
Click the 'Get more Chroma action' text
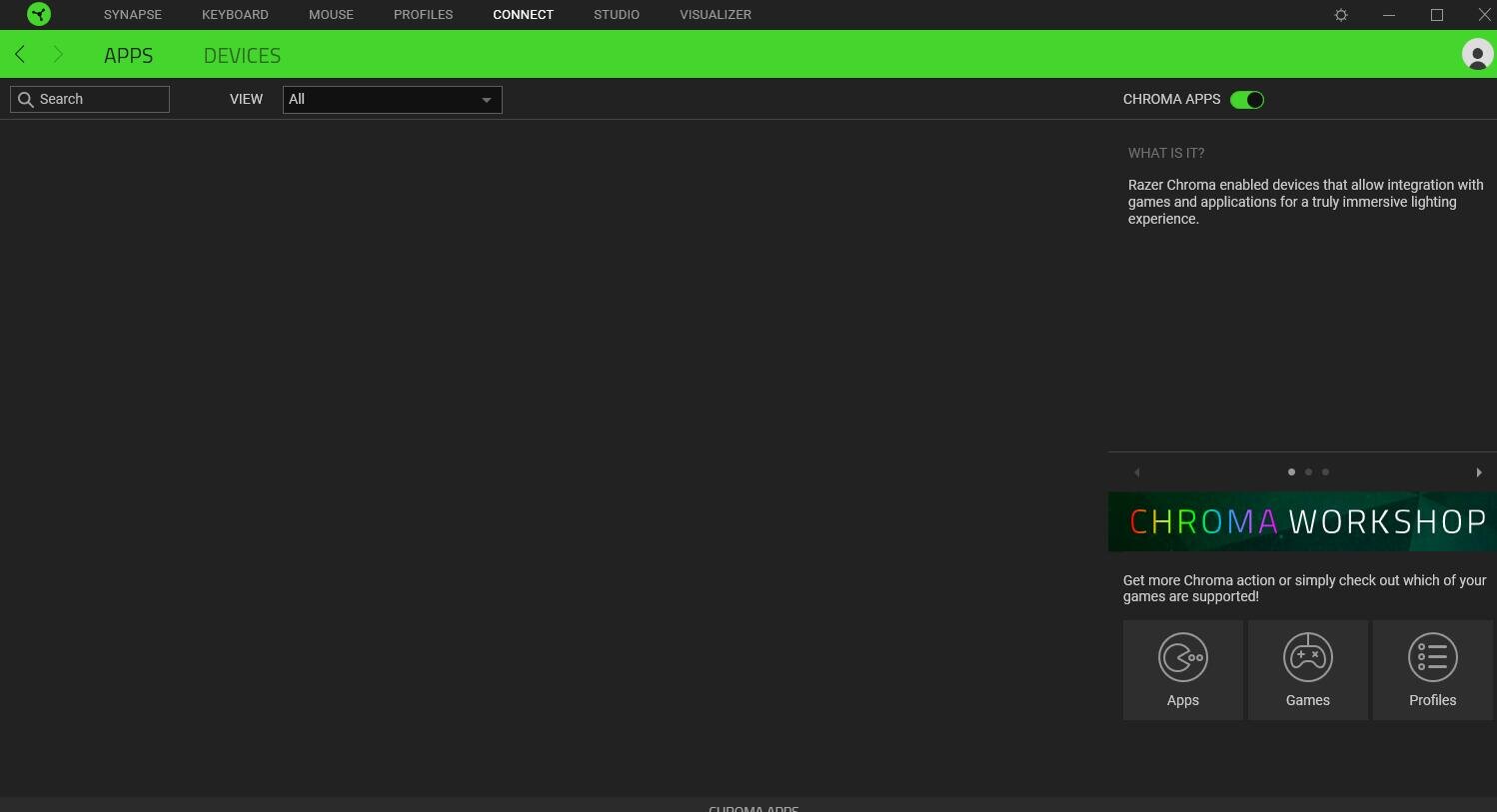(x=1304, y=588)
